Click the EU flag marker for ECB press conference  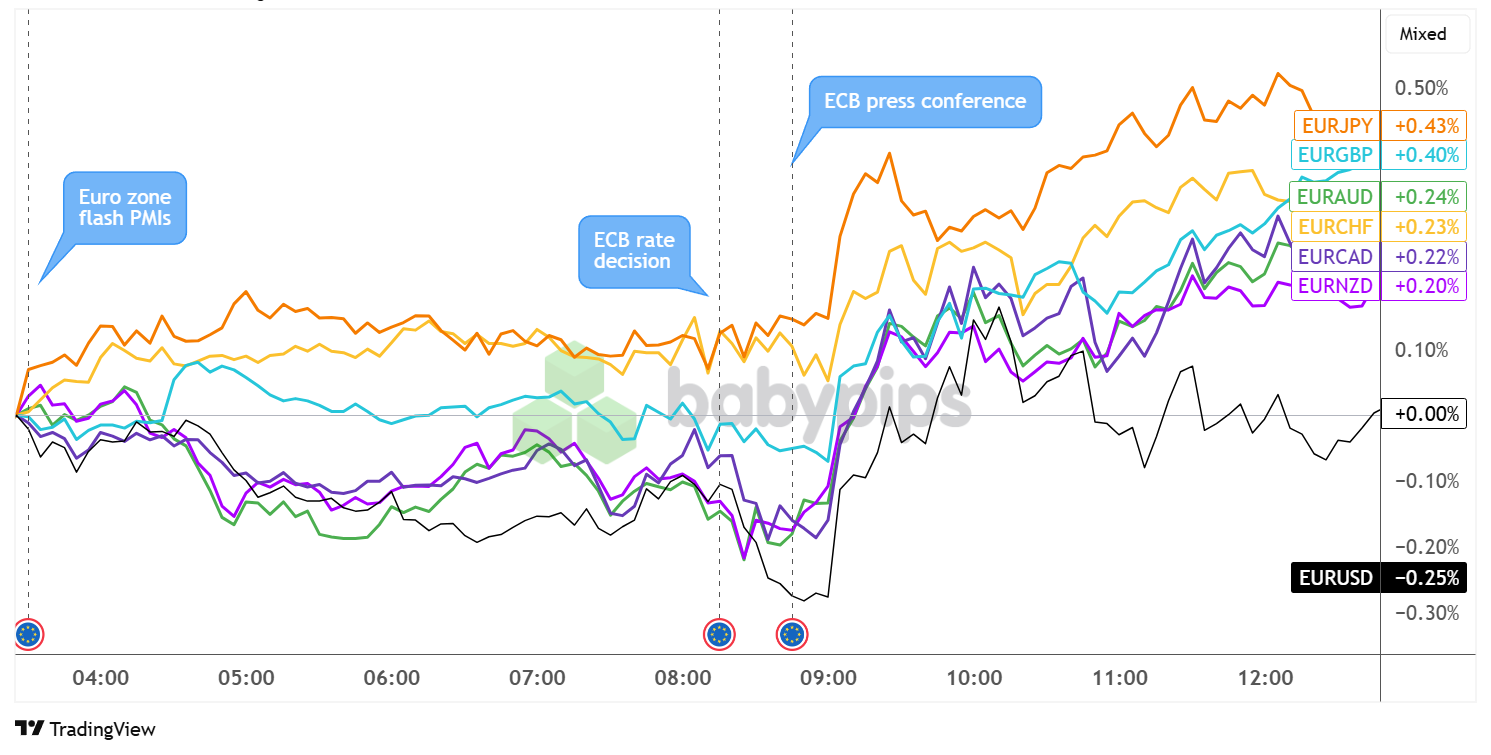[792, 633]
